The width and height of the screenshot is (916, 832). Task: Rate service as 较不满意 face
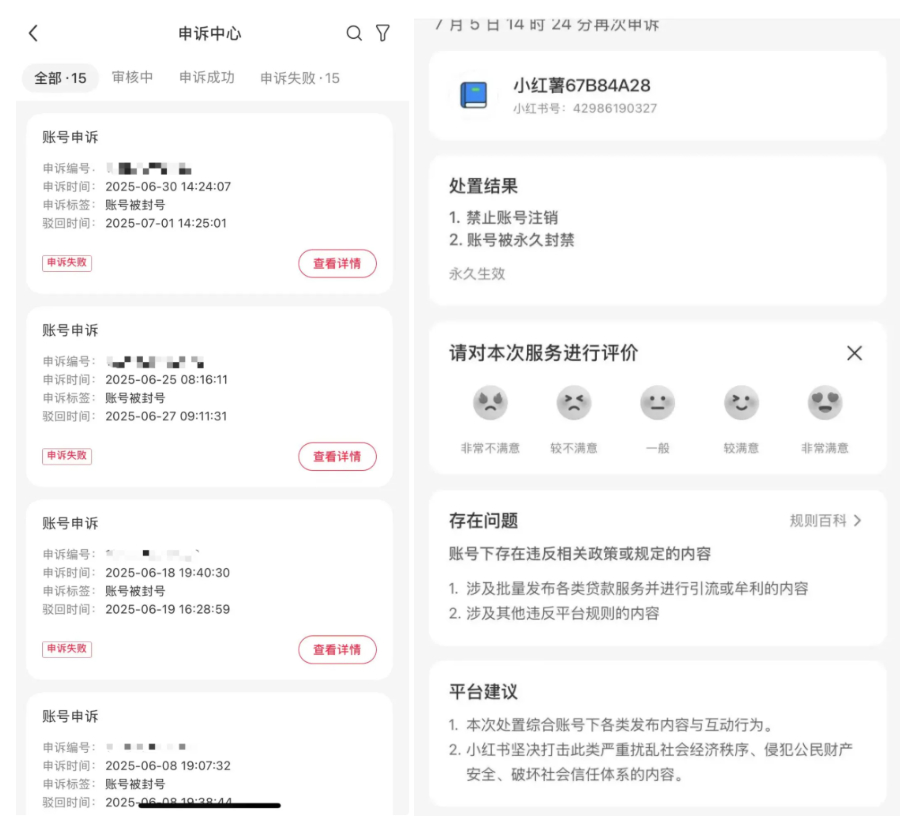click(x=574, y=403)
